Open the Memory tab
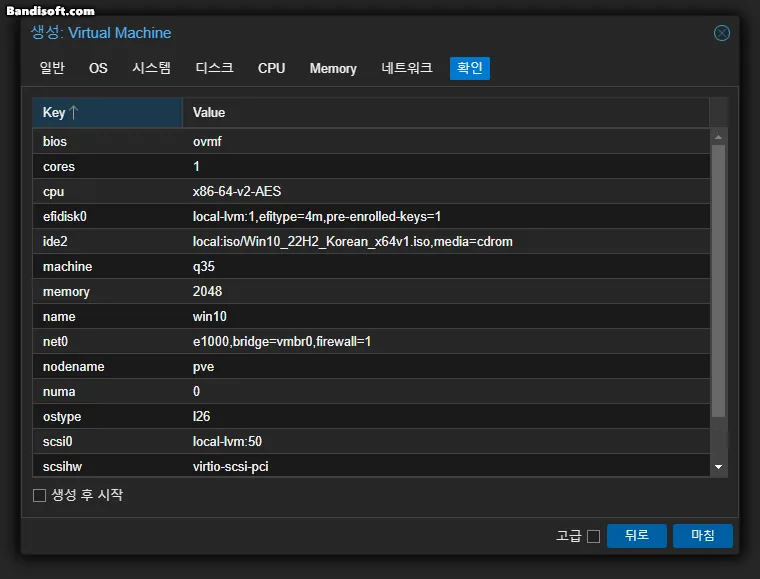Screen dimensions: 760x579 pos(333,68)
